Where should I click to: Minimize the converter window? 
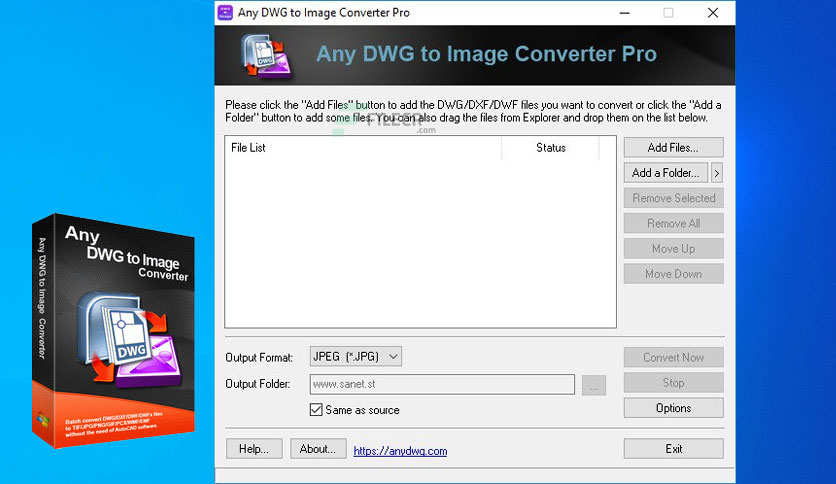pyautogui.click(x=625, y=13)
